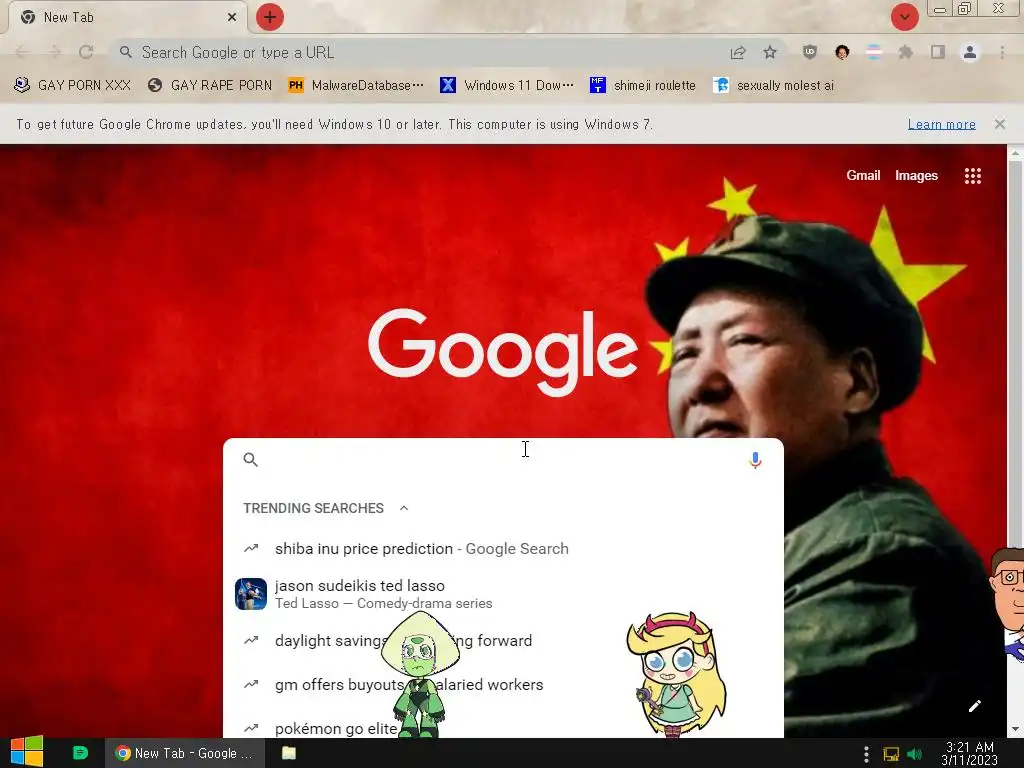
Task: Bookmark this tab with the star icon
Action: click(770, 52)
